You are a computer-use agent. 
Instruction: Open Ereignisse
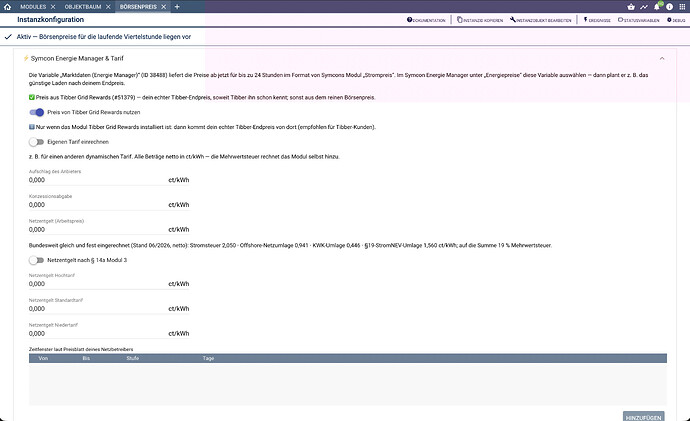pyautogui.click(x=597, y=20)
